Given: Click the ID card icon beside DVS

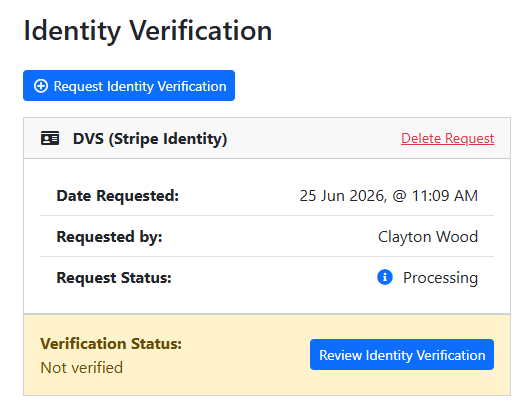Looking at the screenshot, I should (x=50, y=138).
